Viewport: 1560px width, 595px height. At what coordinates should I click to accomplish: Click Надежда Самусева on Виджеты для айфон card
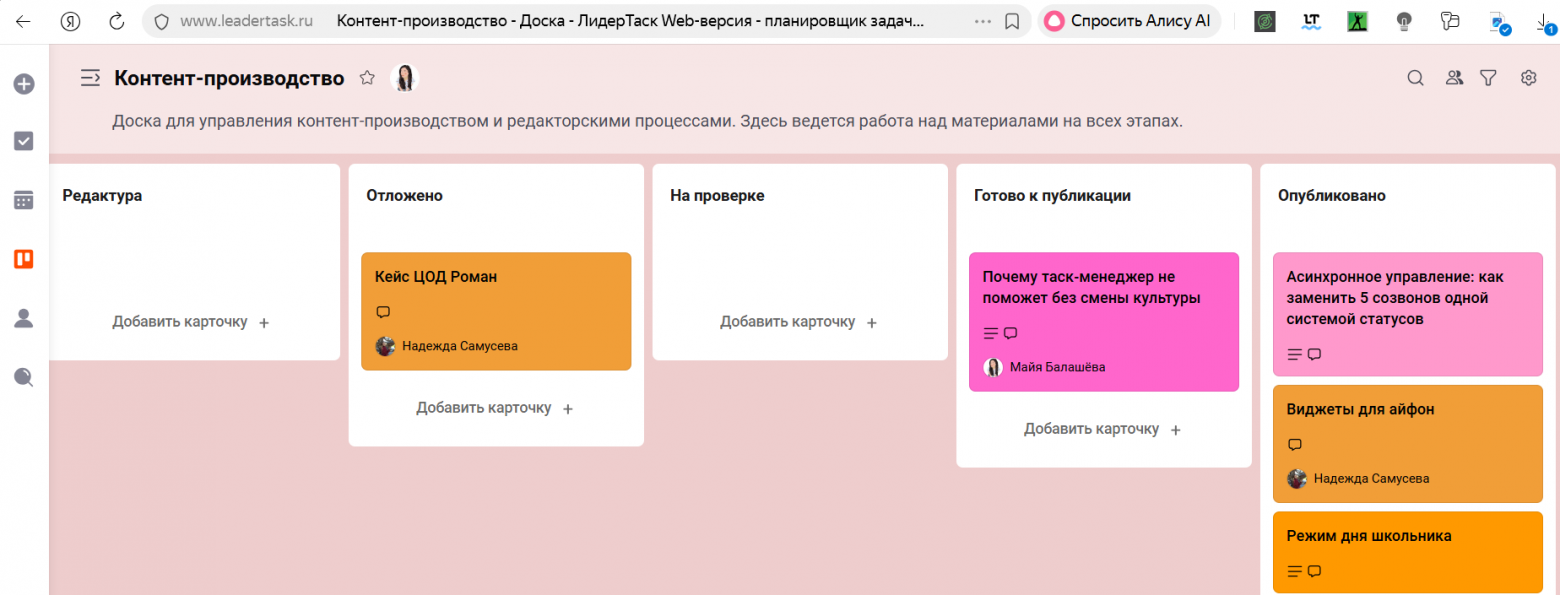(1371, 478)
